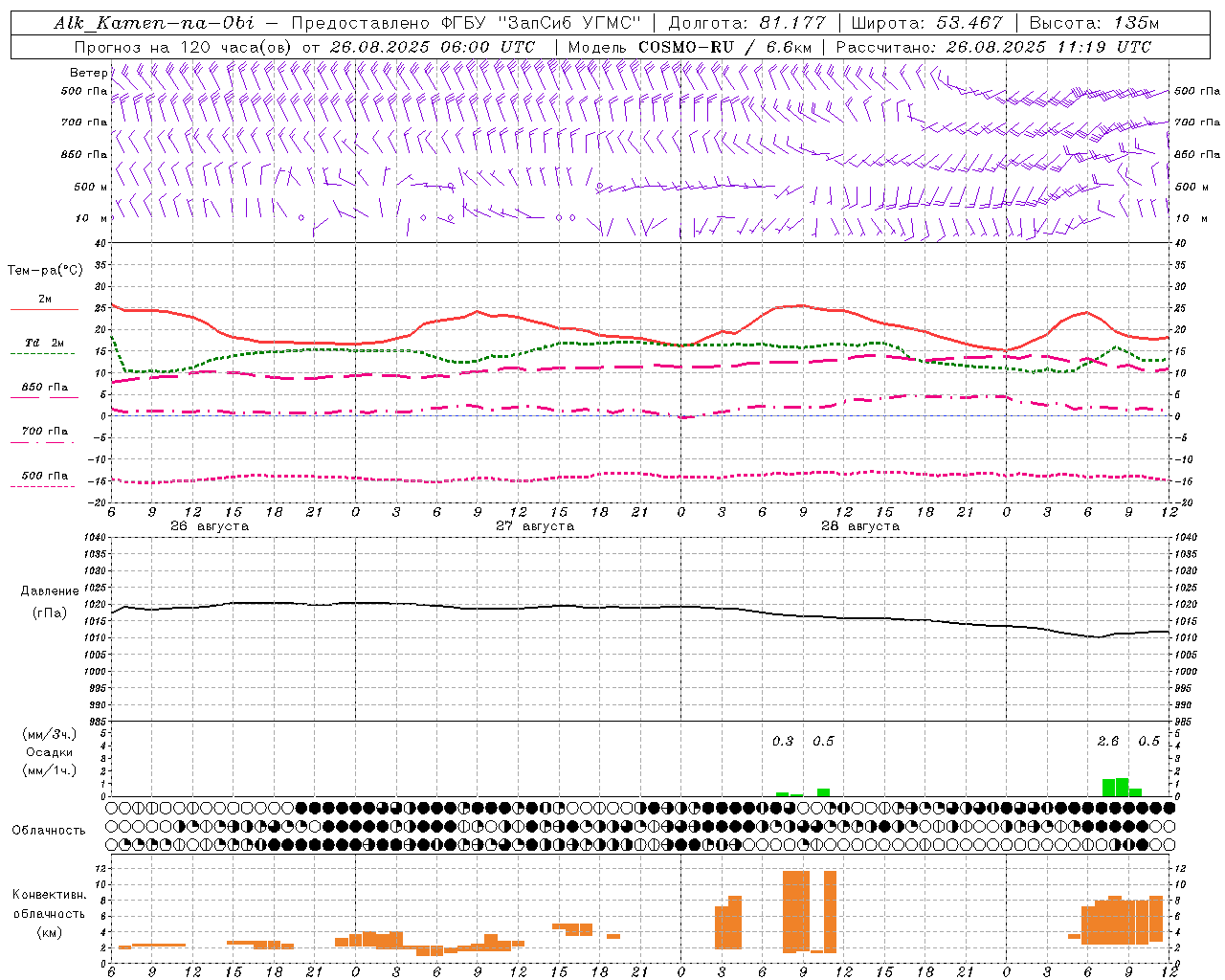1225x980 pixels.
Task: Click the 26 августа date label
Action: tap(210, 526)
